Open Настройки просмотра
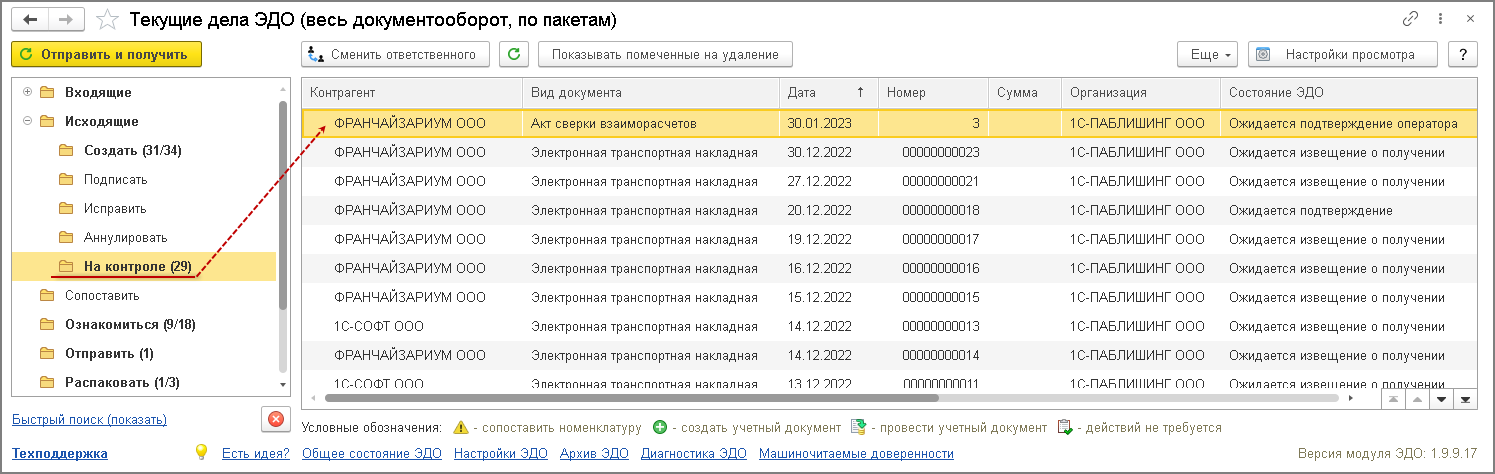 tap(1343, 54)
